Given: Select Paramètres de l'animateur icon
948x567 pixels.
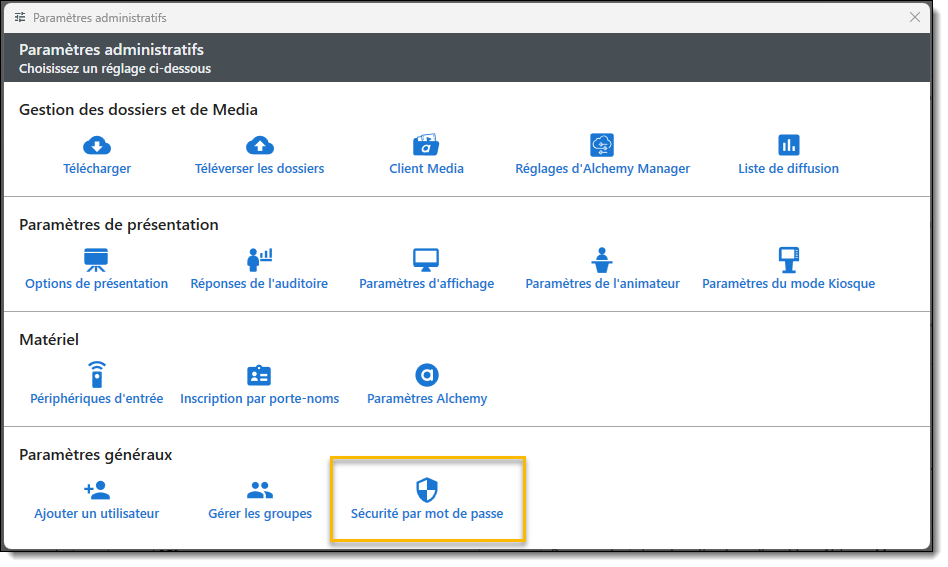Looking at the screenshot, I should 602,260.
